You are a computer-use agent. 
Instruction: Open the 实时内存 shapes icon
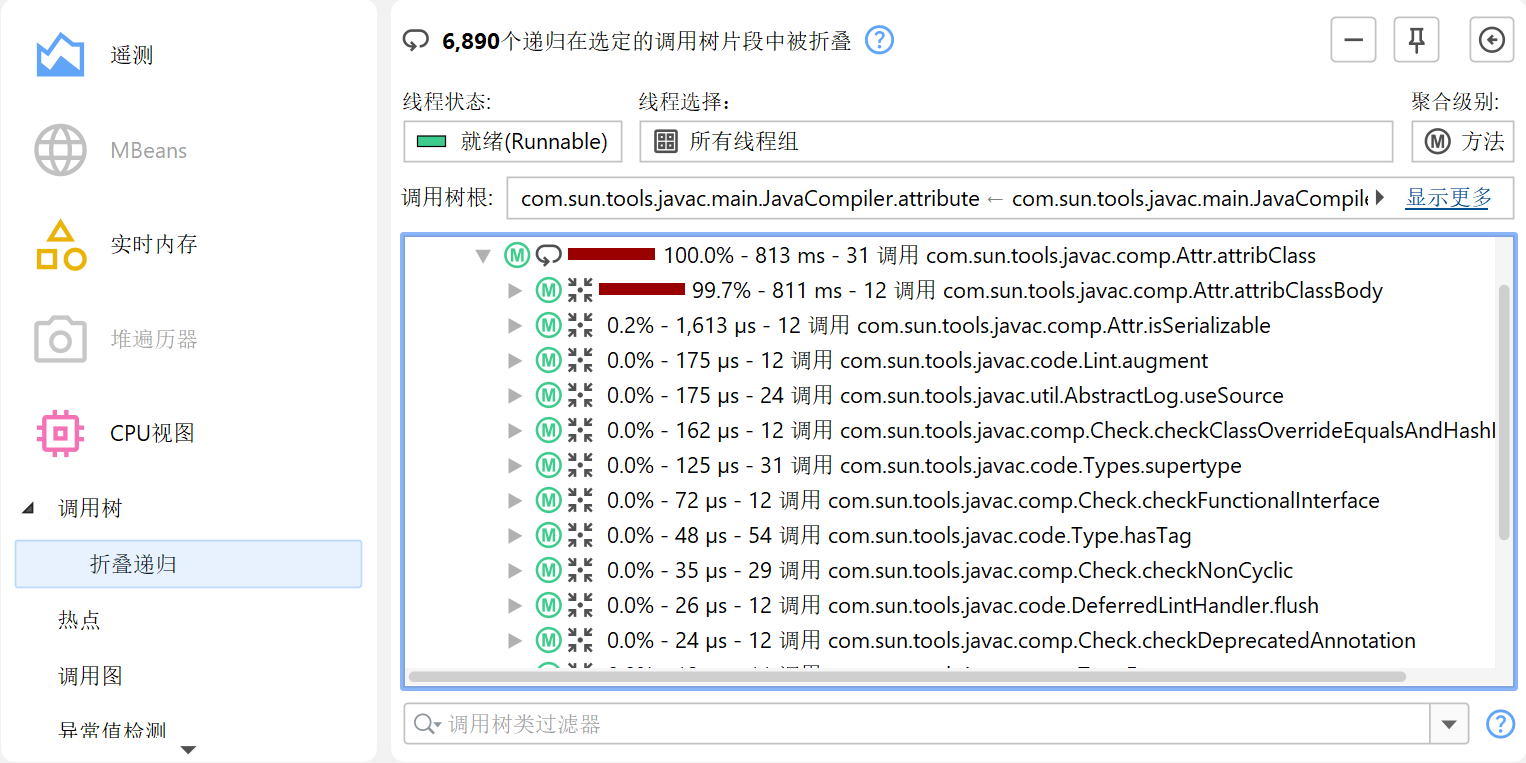point(60,245)
